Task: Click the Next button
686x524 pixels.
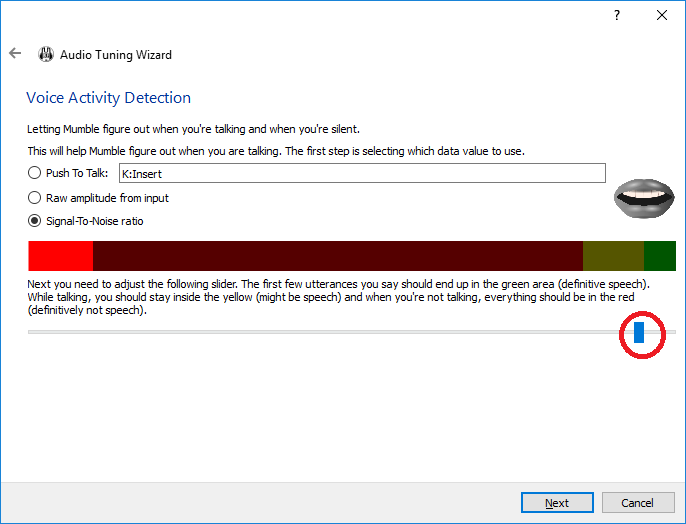Action: pyautogui.click(x=557, y=503)
